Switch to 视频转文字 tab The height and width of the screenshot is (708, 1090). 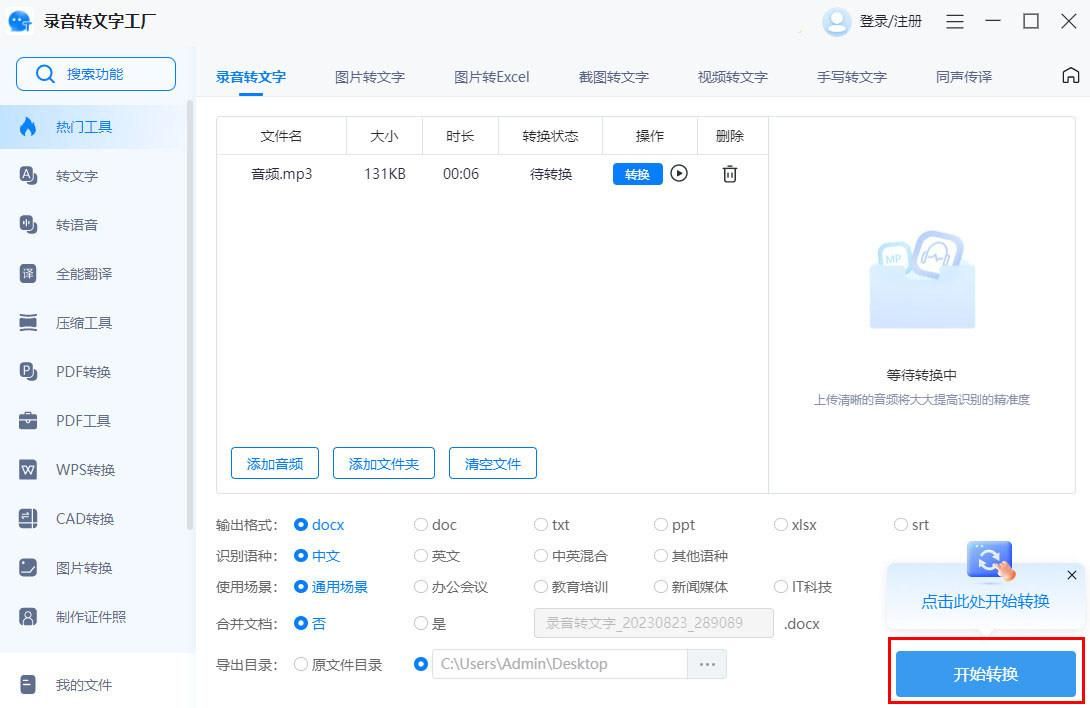point(732,77)
